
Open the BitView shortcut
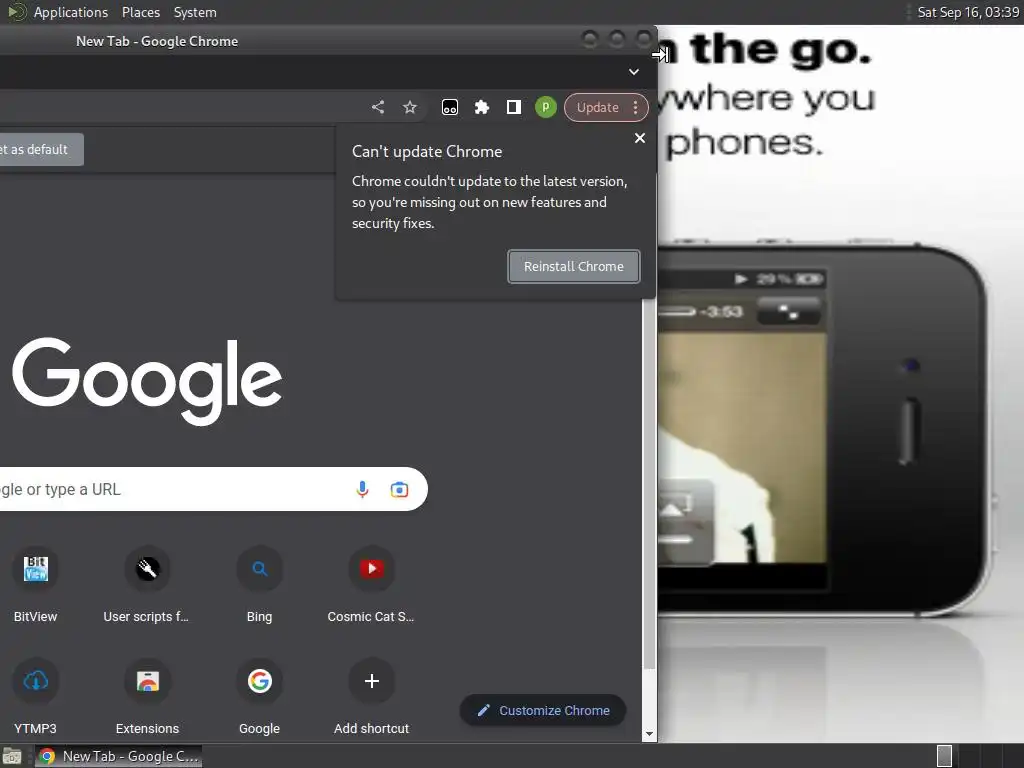point(35,583)
